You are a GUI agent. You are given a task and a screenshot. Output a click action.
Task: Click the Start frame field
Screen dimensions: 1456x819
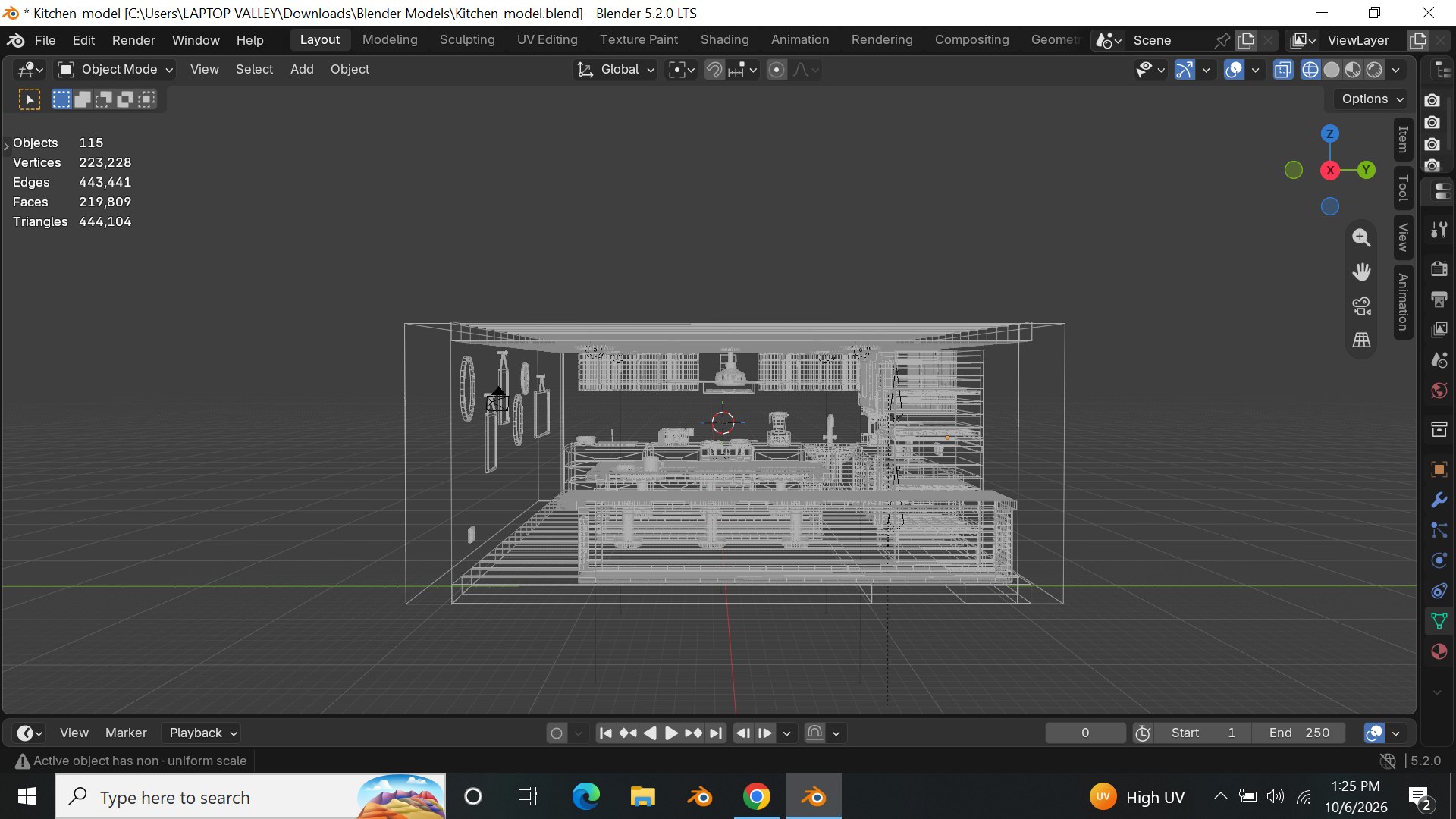1203,733
